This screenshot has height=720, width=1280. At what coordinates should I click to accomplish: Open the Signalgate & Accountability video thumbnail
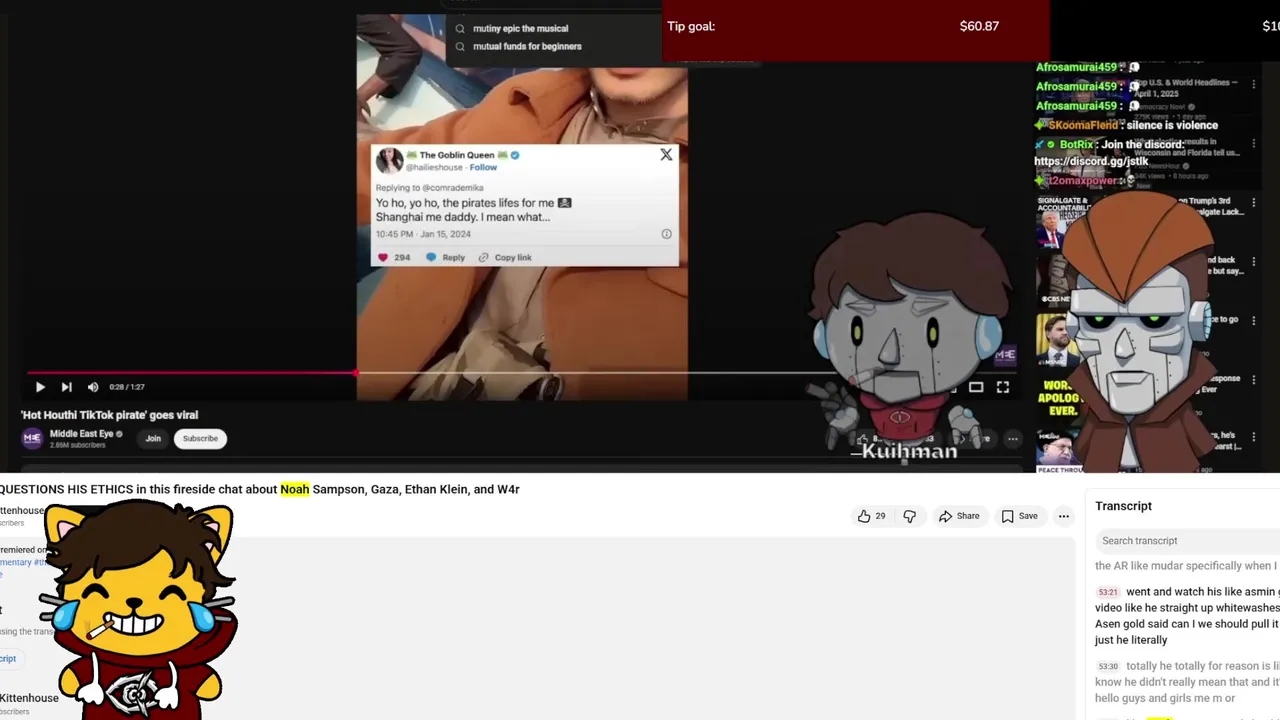point(1051,221)
